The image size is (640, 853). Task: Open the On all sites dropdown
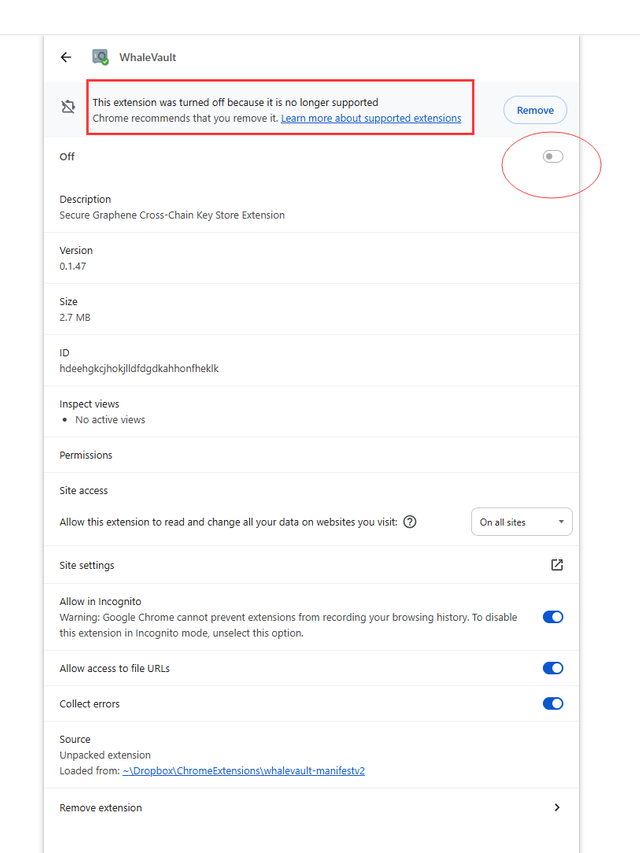click(x=521, y=522)
